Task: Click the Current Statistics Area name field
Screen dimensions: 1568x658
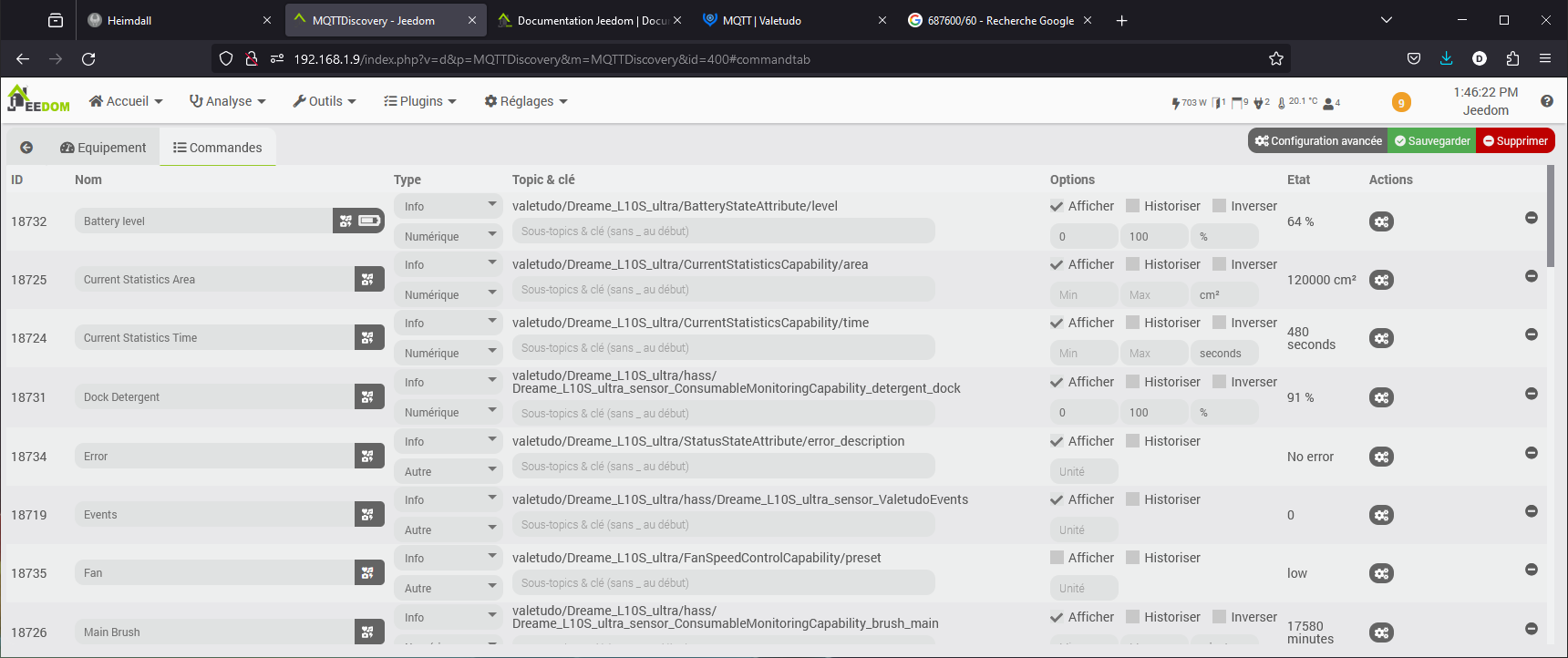Action: [215, 280]
